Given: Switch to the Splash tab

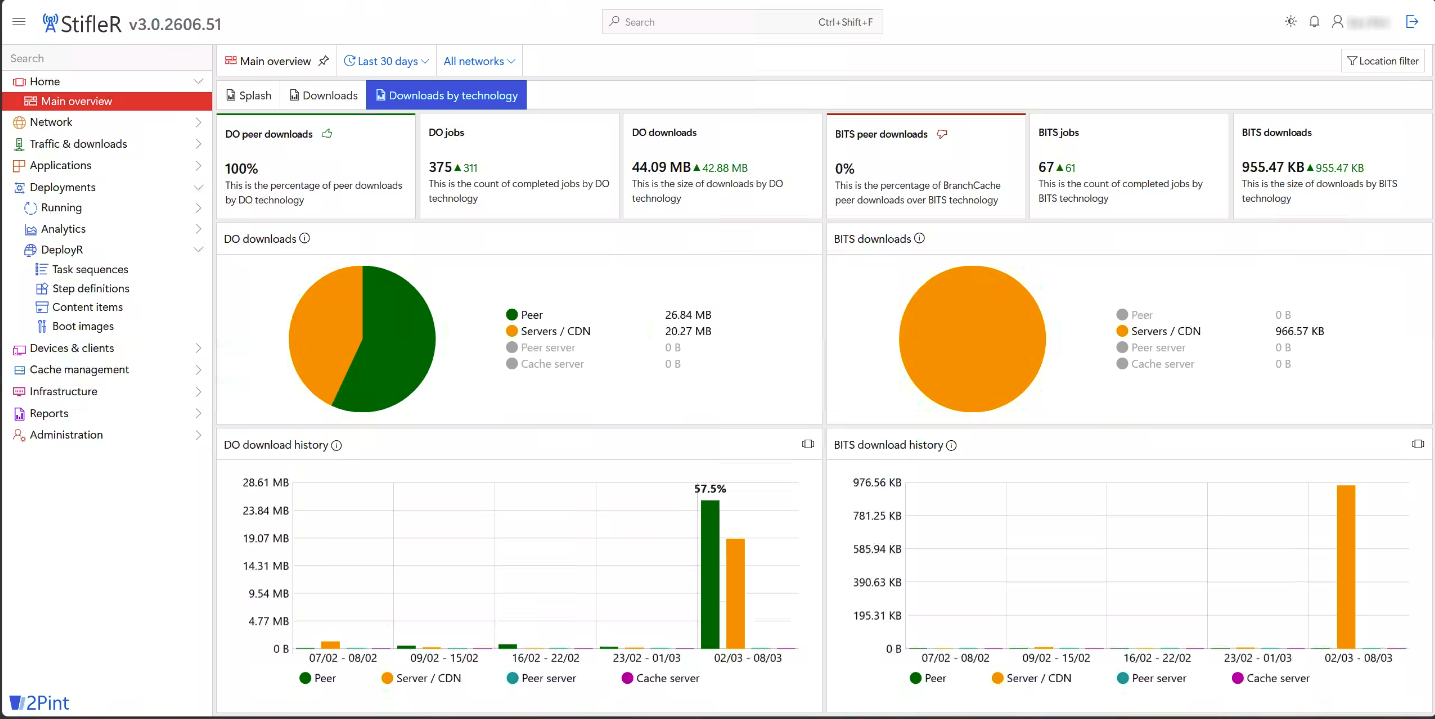Looking at the screenshot, I should click(248, 95).
